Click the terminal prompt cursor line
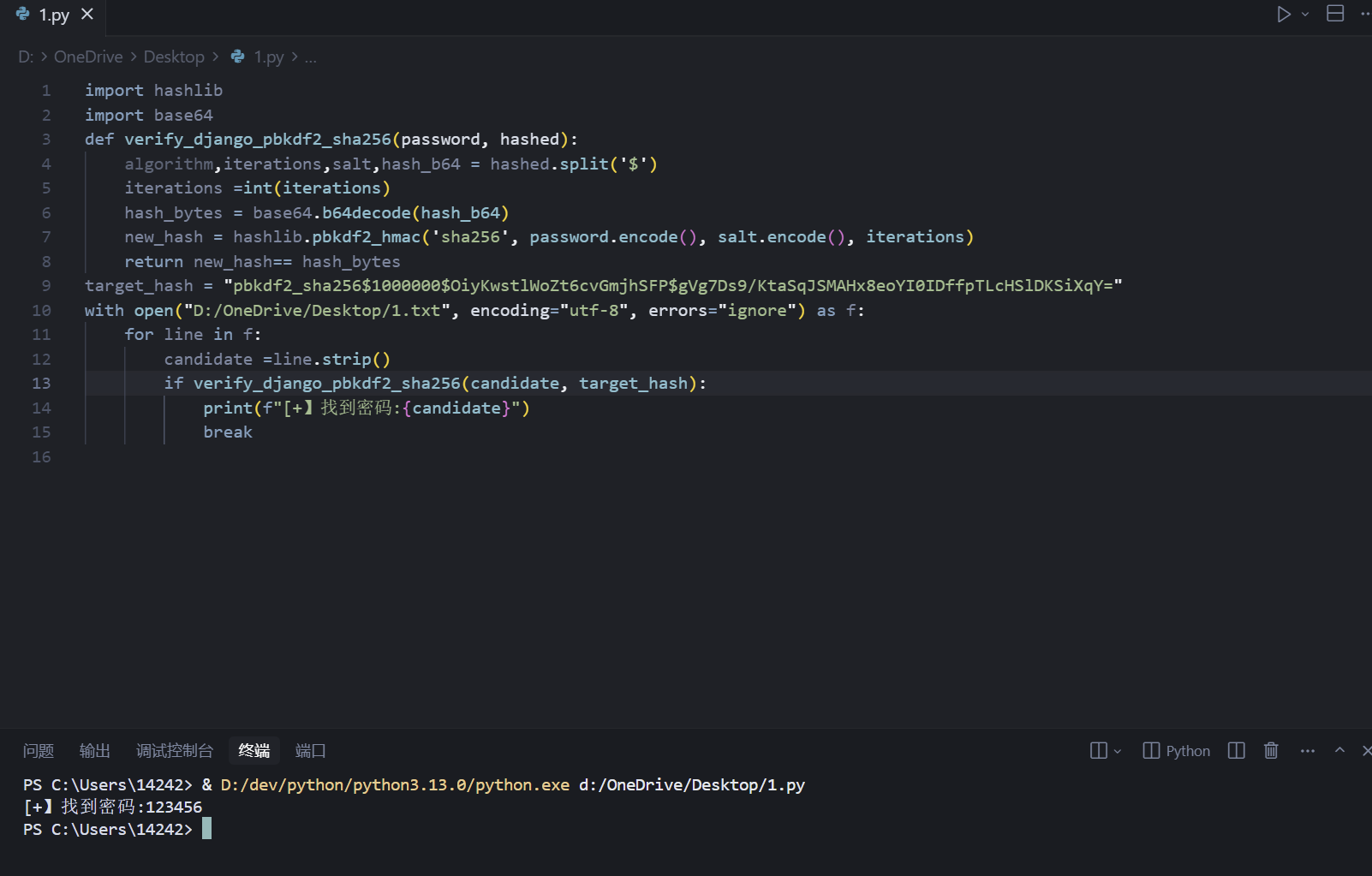The width and height of the screenshot is (1372, 876). 117,829
